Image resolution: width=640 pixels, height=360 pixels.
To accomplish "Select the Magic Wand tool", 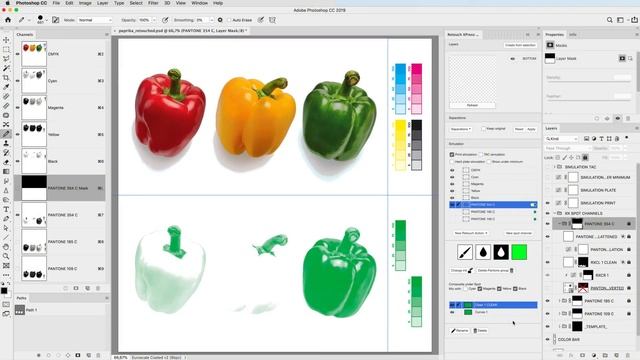I will pyautogui.click(x=6, y=68).
